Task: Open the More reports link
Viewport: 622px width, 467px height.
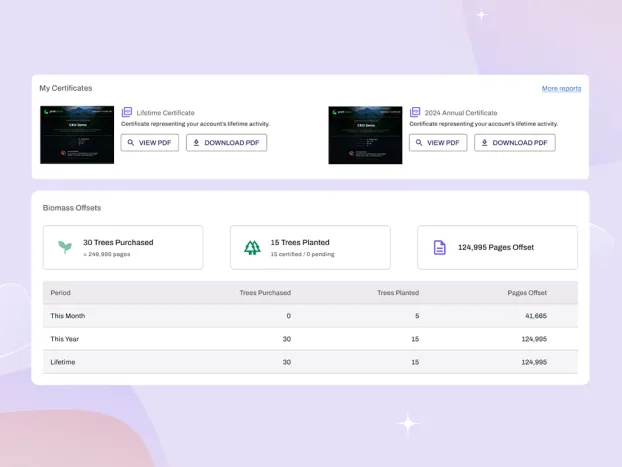Action: [561, 89]
